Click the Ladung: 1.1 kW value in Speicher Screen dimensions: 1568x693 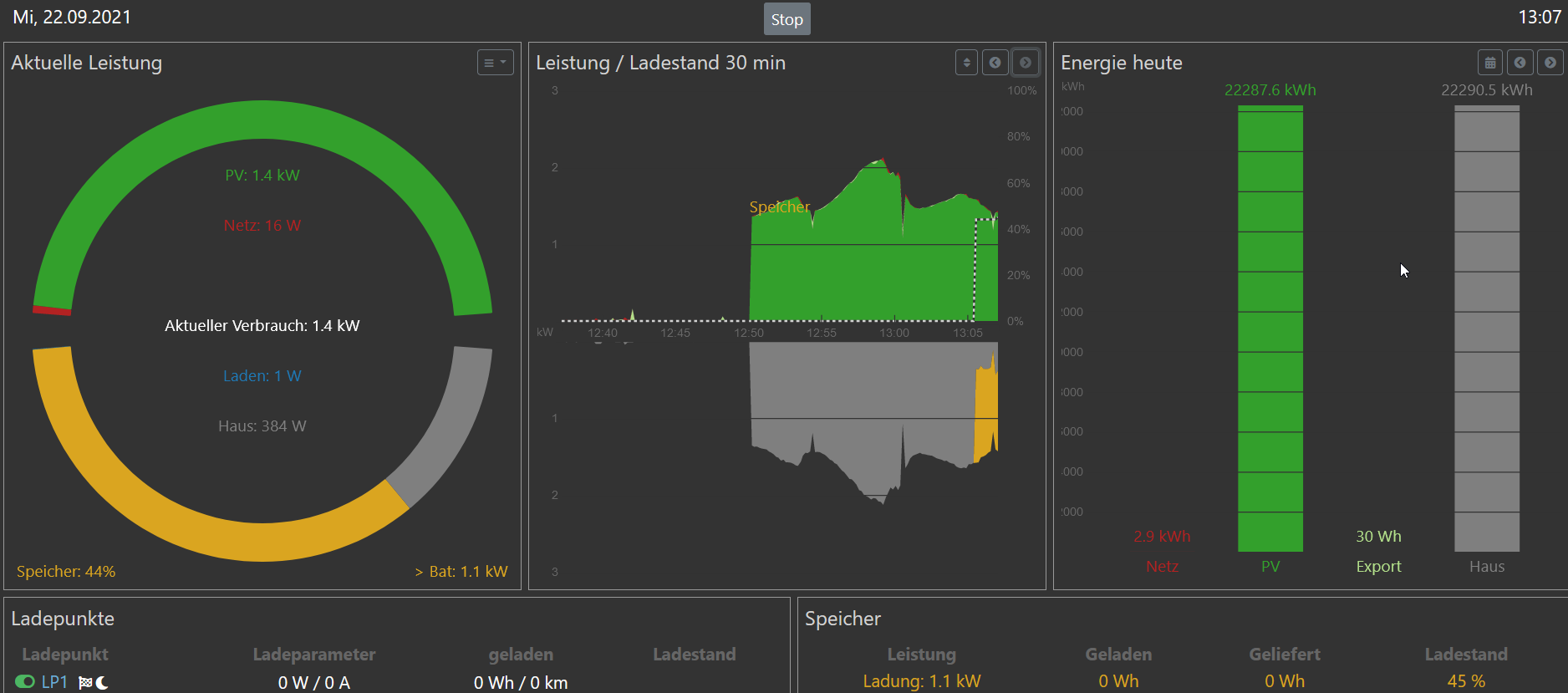click(921, 681)
